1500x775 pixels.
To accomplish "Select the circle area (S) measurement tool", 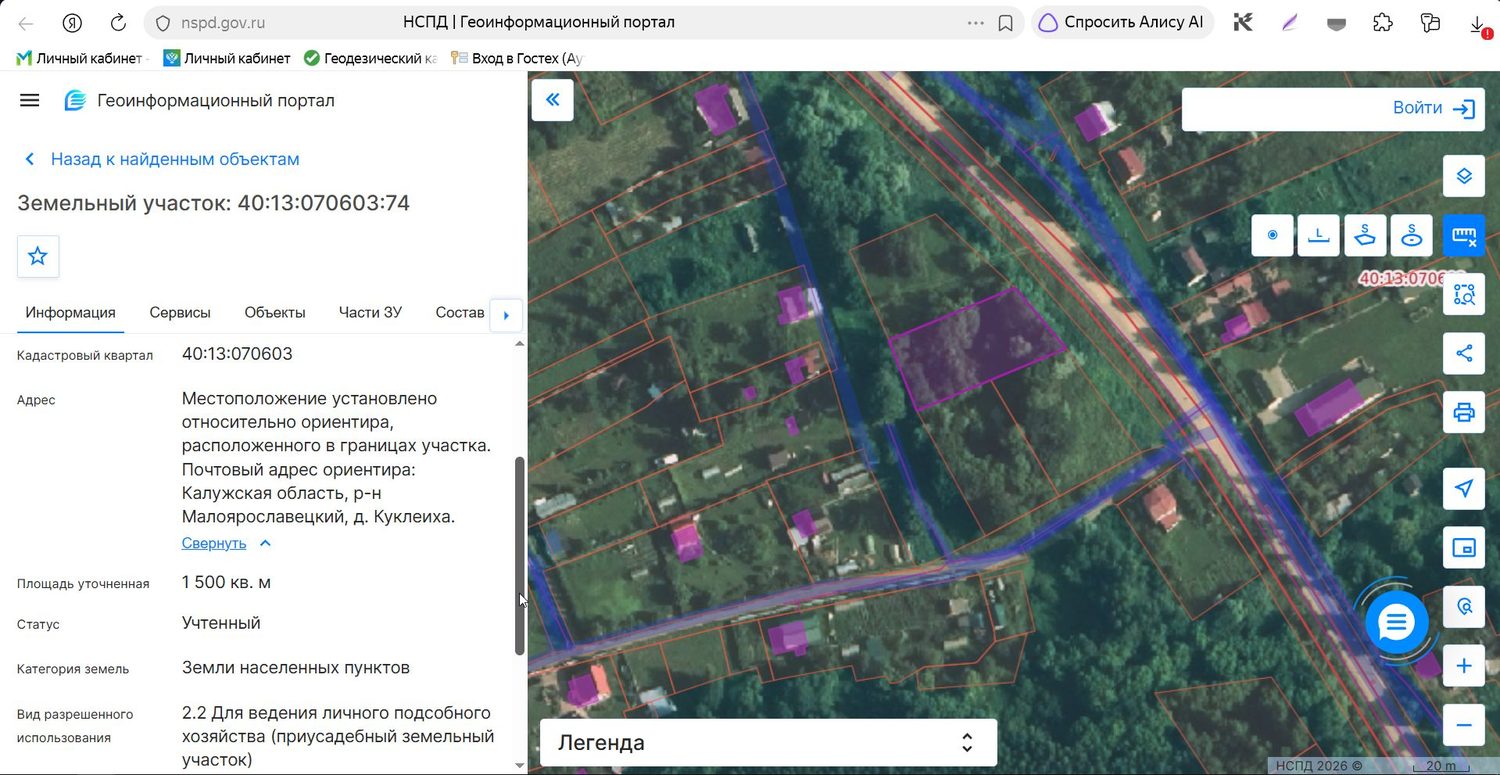I will 1411,235.
